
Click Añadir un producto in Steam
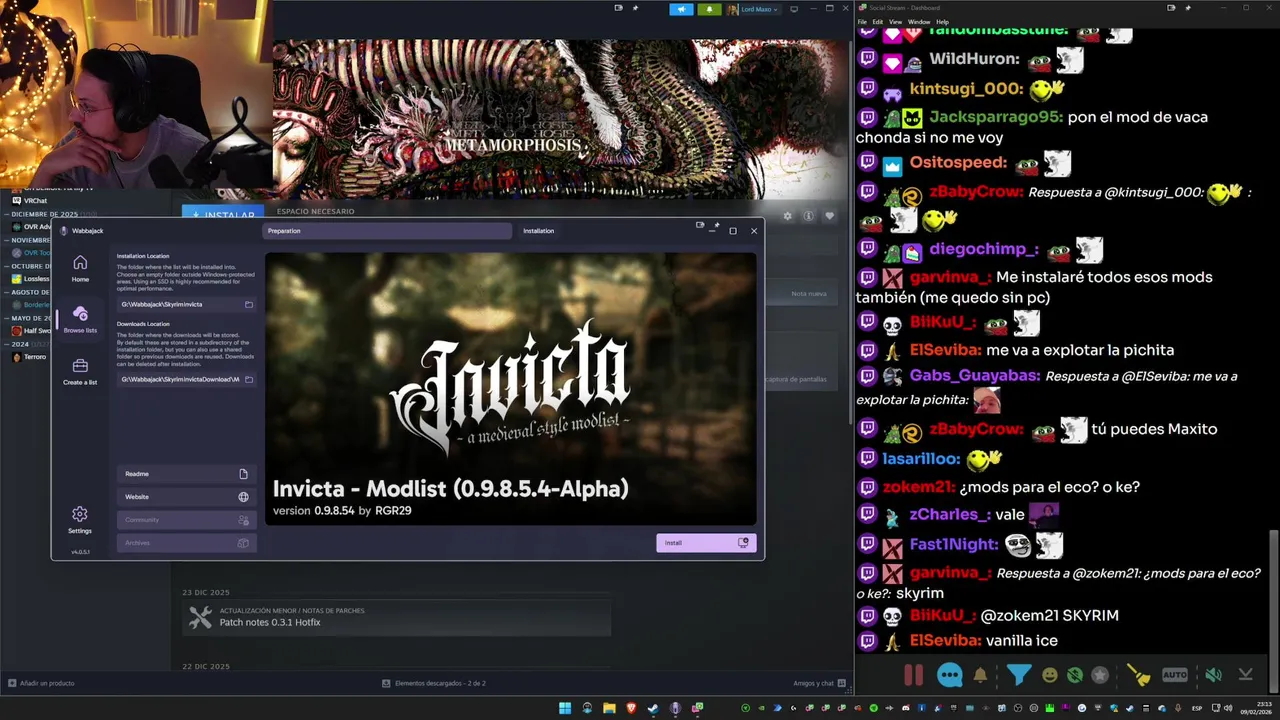[x=41, y=683]
